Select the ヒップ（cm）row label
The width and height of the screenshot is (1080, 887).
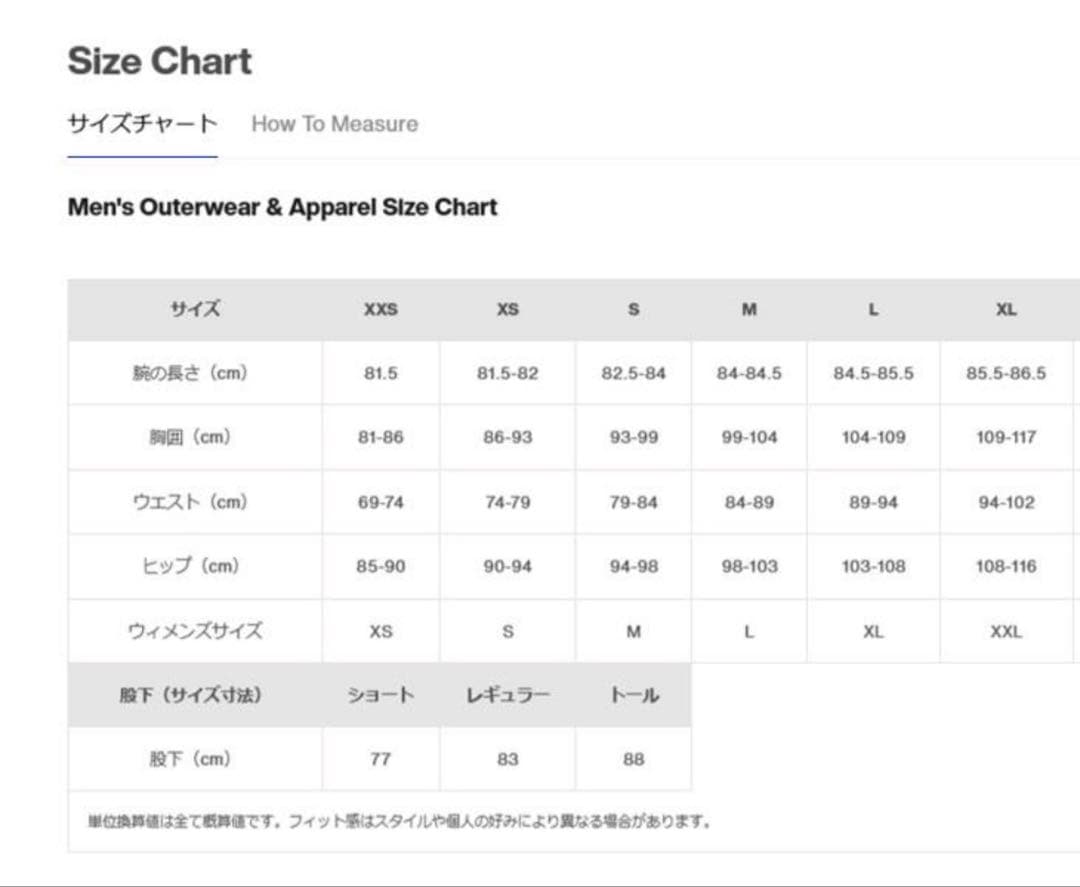[x=194, y=566]
